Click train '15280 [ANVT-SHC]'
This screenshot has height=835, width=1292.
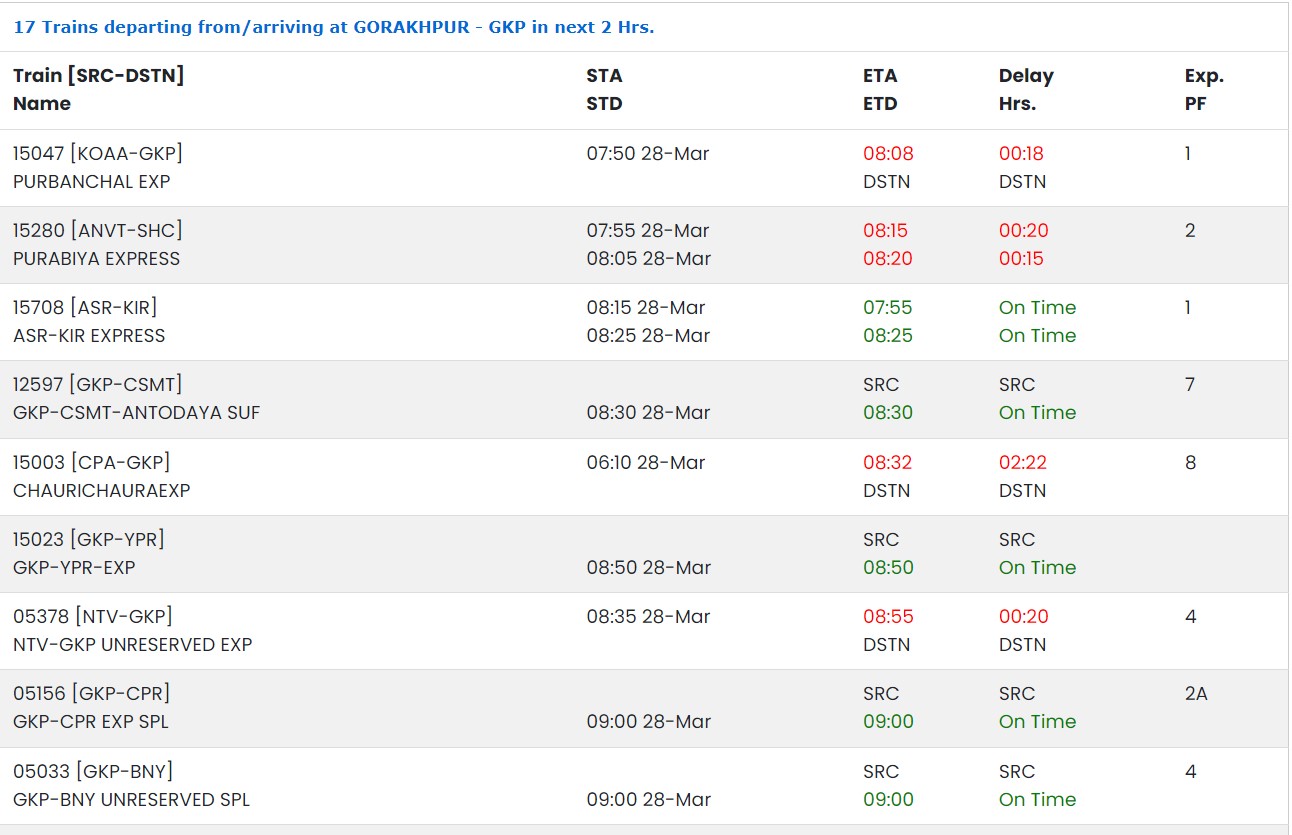click(98, 231)
